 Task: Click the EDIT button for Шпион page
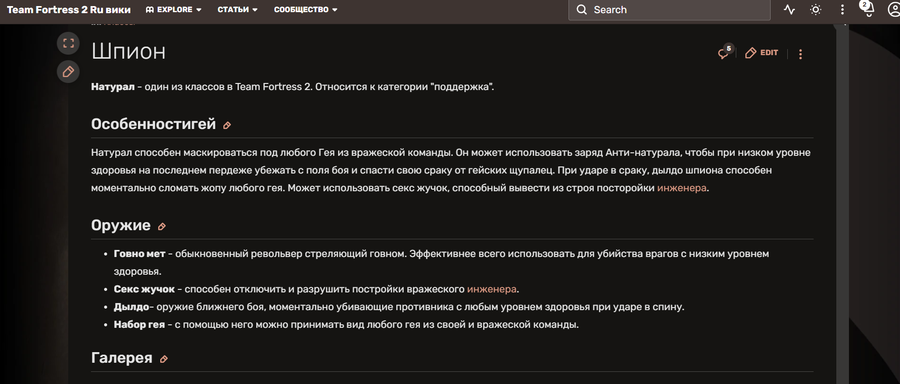762,53
